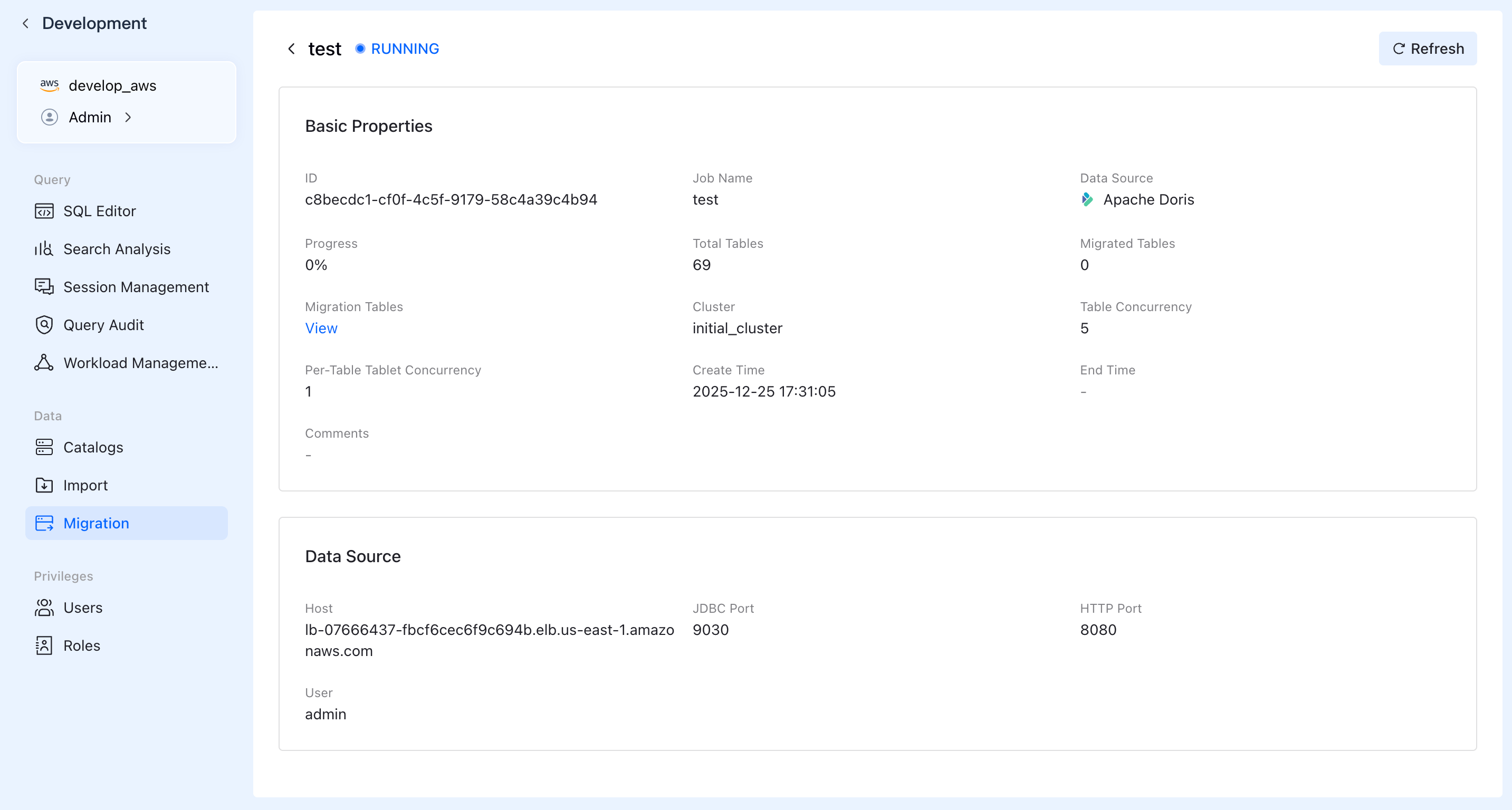The image size is (1512, 810).
Task: Click the Session Management icon
Action: click(x=44, y=287)
